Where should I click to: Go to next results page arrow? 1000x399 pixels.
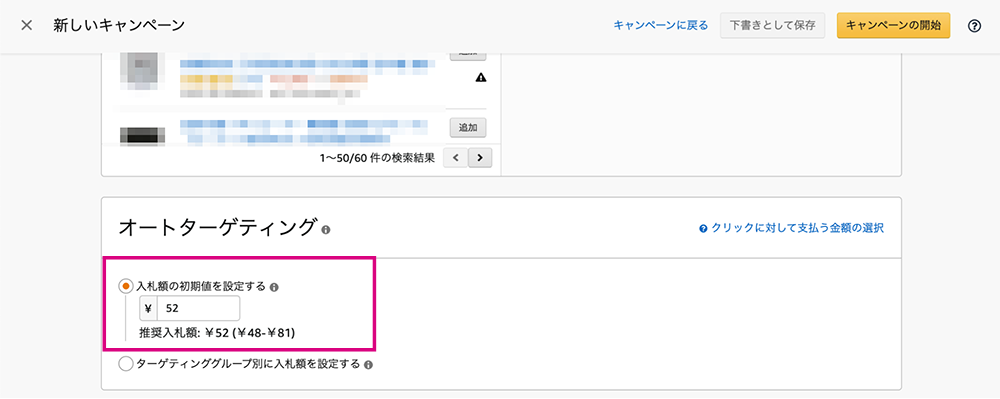(x=480, y=157)
